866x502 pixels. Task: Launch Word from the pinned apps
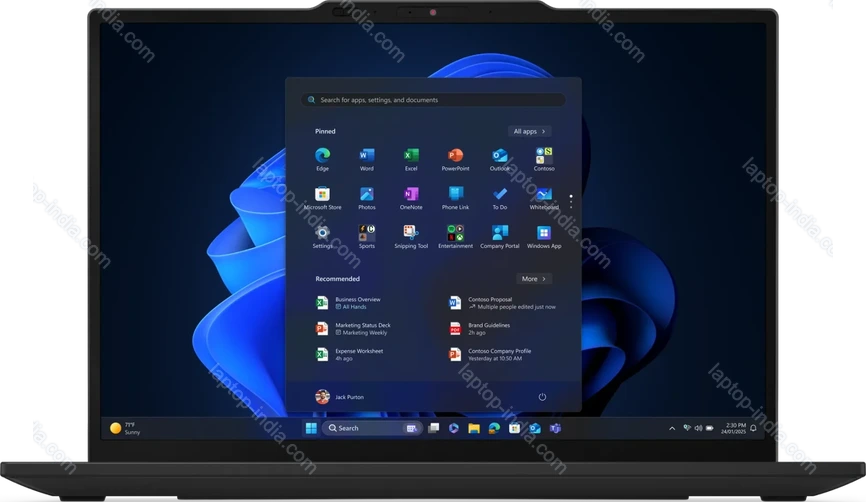[x=366, y=156]
